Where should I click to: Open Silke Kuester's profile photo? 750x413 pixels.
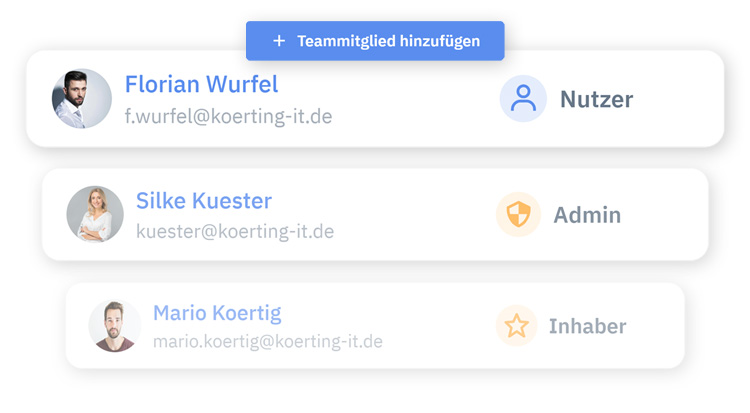[x=95, y=214]
